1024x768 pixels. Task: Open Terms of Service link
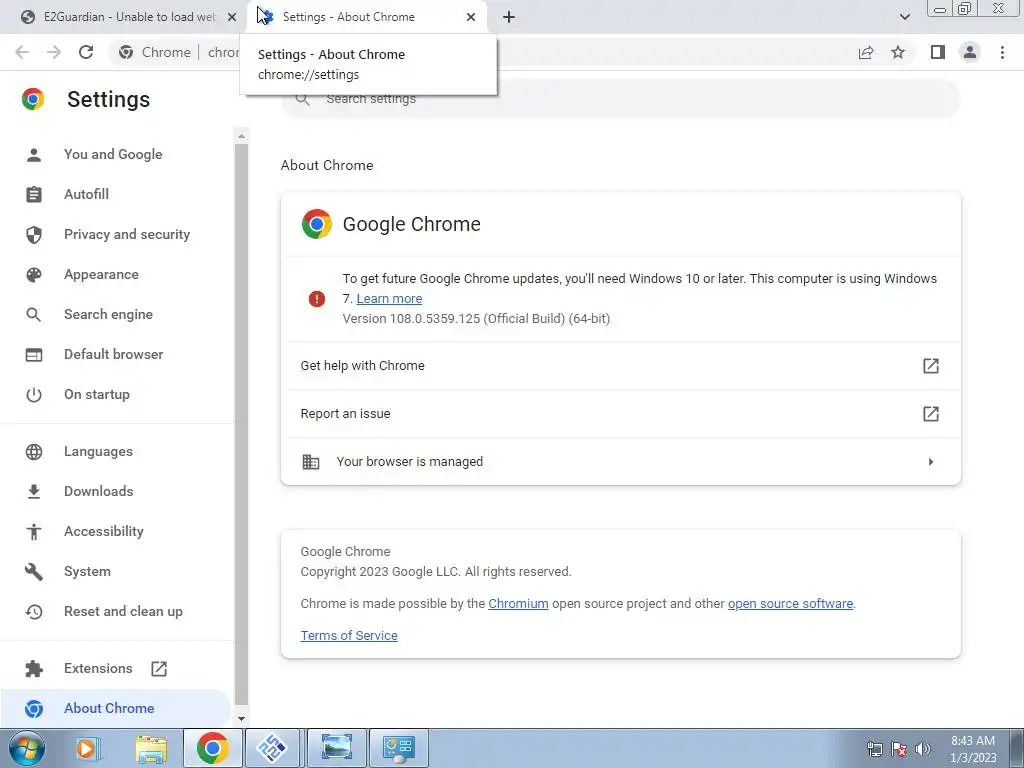[349, 635]
